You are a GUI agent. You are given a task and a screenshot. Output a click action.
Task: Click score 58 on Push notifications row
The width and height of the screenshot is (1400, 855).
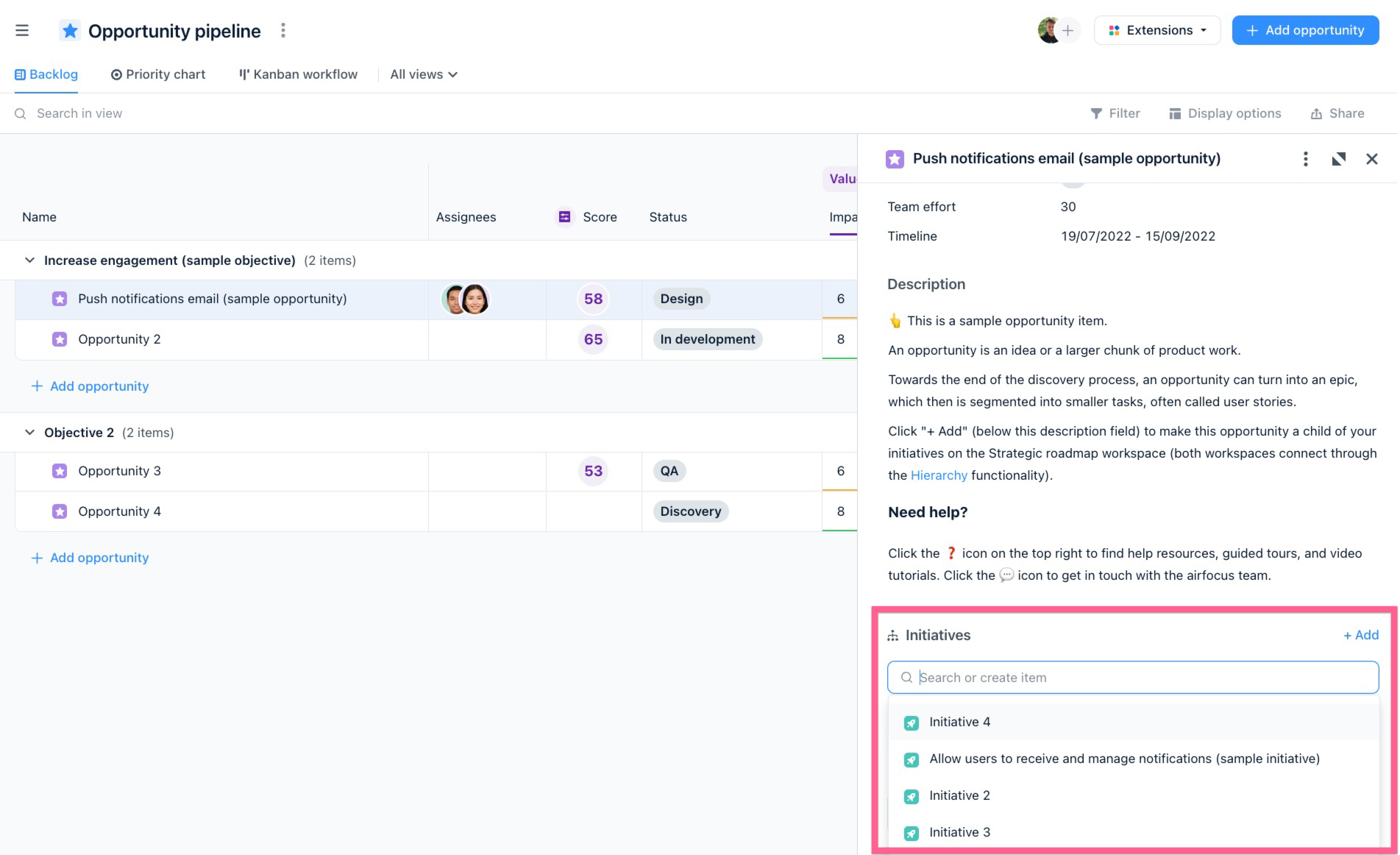594,299
